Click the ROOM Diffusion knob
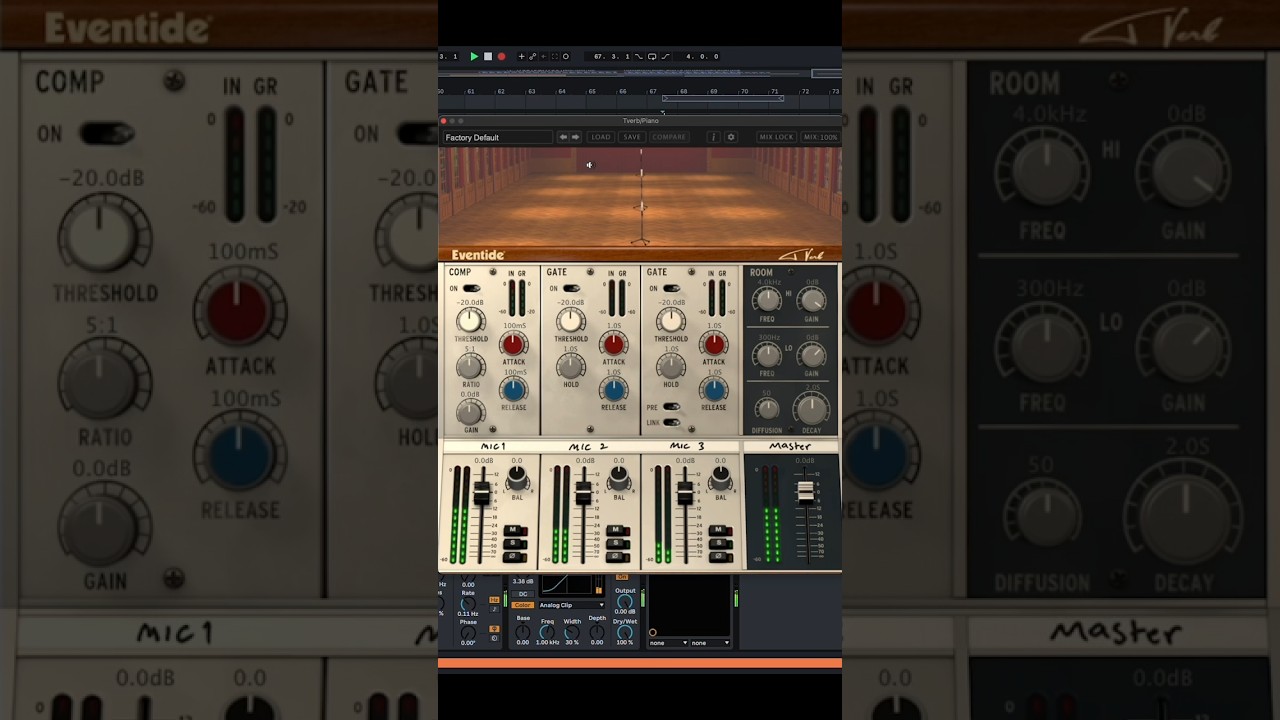Screen dimensions: 1280x720 766,408
